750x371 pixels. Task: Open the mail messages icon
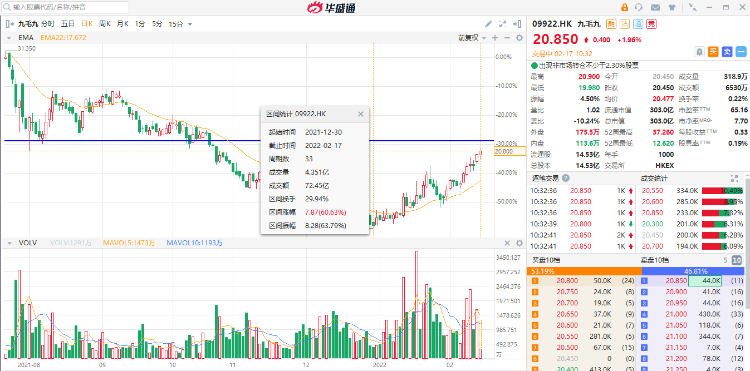(655, 7)
